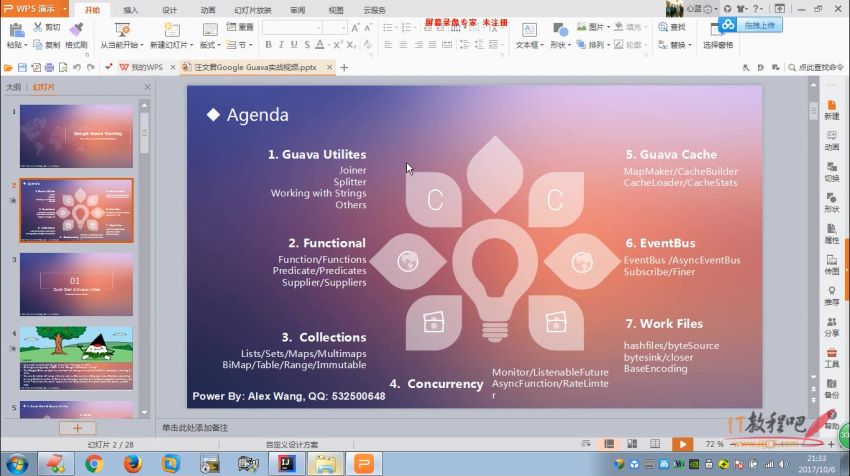This screenshot has height=476, width=850.
Task: Add slide with plus button below thumbnails
Action: 78,428
